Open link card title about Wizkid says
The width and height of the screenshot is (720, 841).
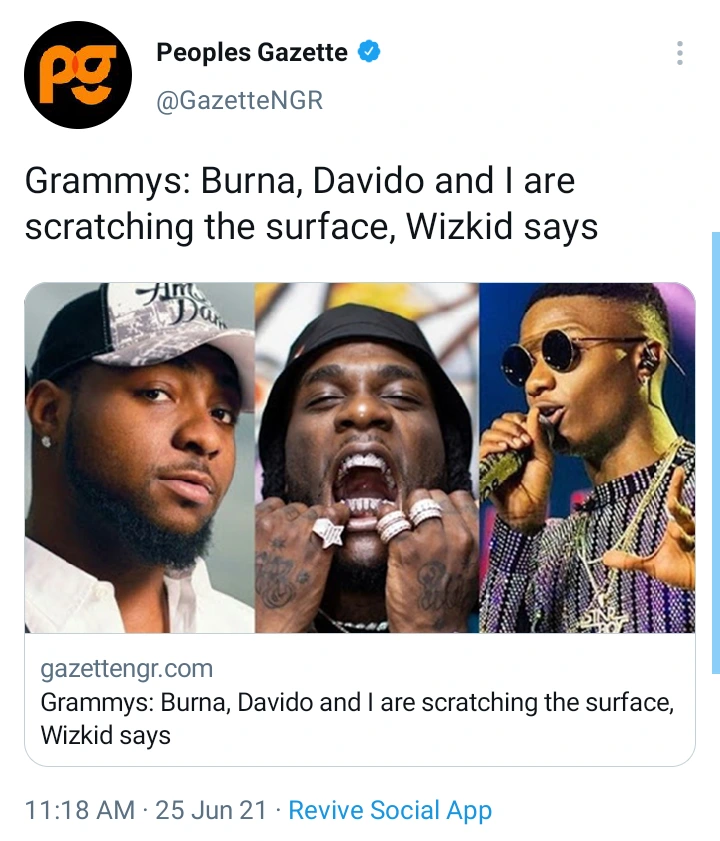357,719
